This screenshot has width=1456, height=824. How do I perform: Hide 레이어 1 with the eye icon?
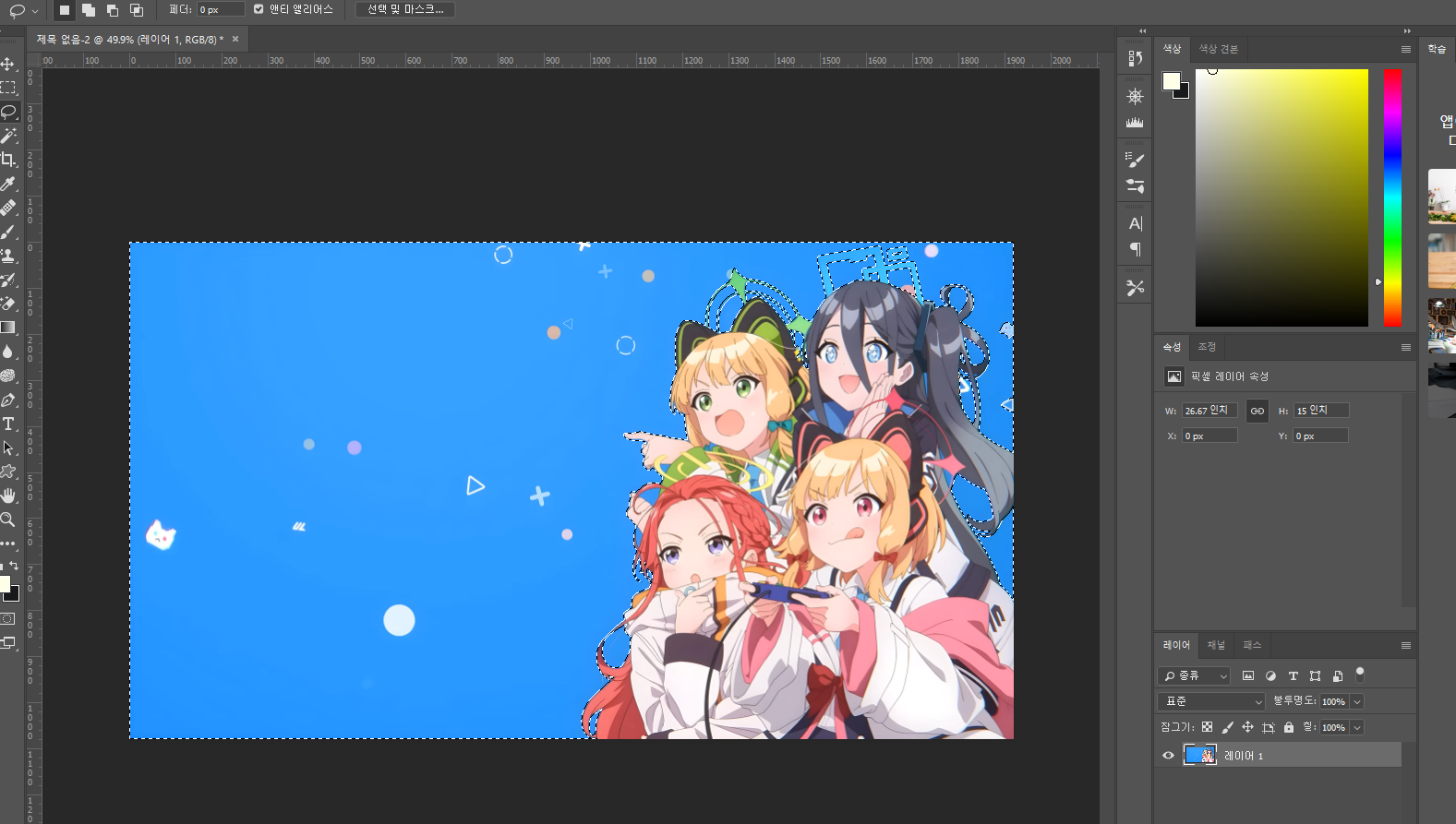(1168, 755)
